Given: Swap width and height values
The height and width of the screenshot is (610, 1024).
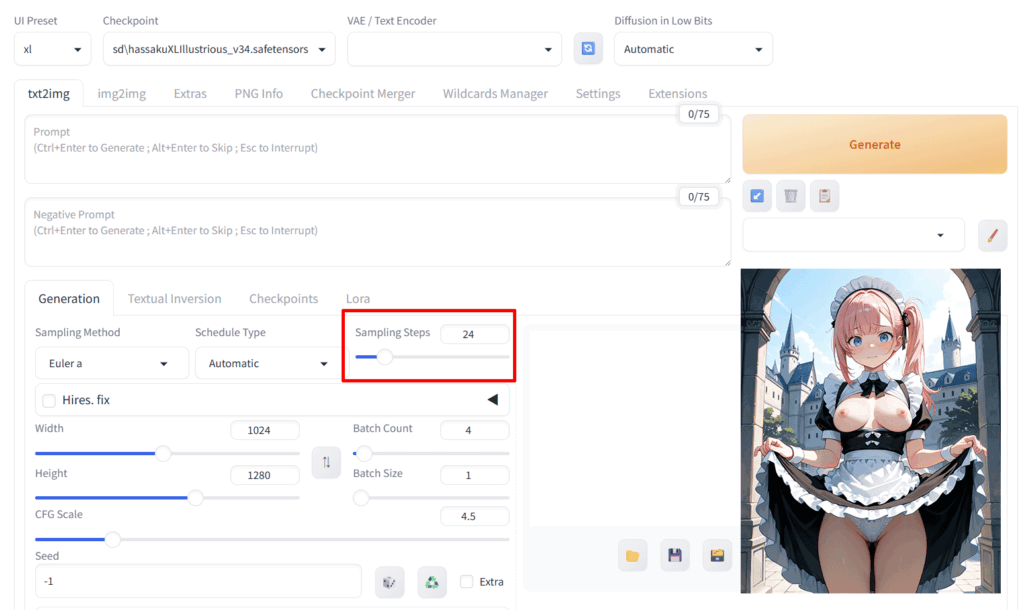Looking at the screenshot, I should [326, 463].
